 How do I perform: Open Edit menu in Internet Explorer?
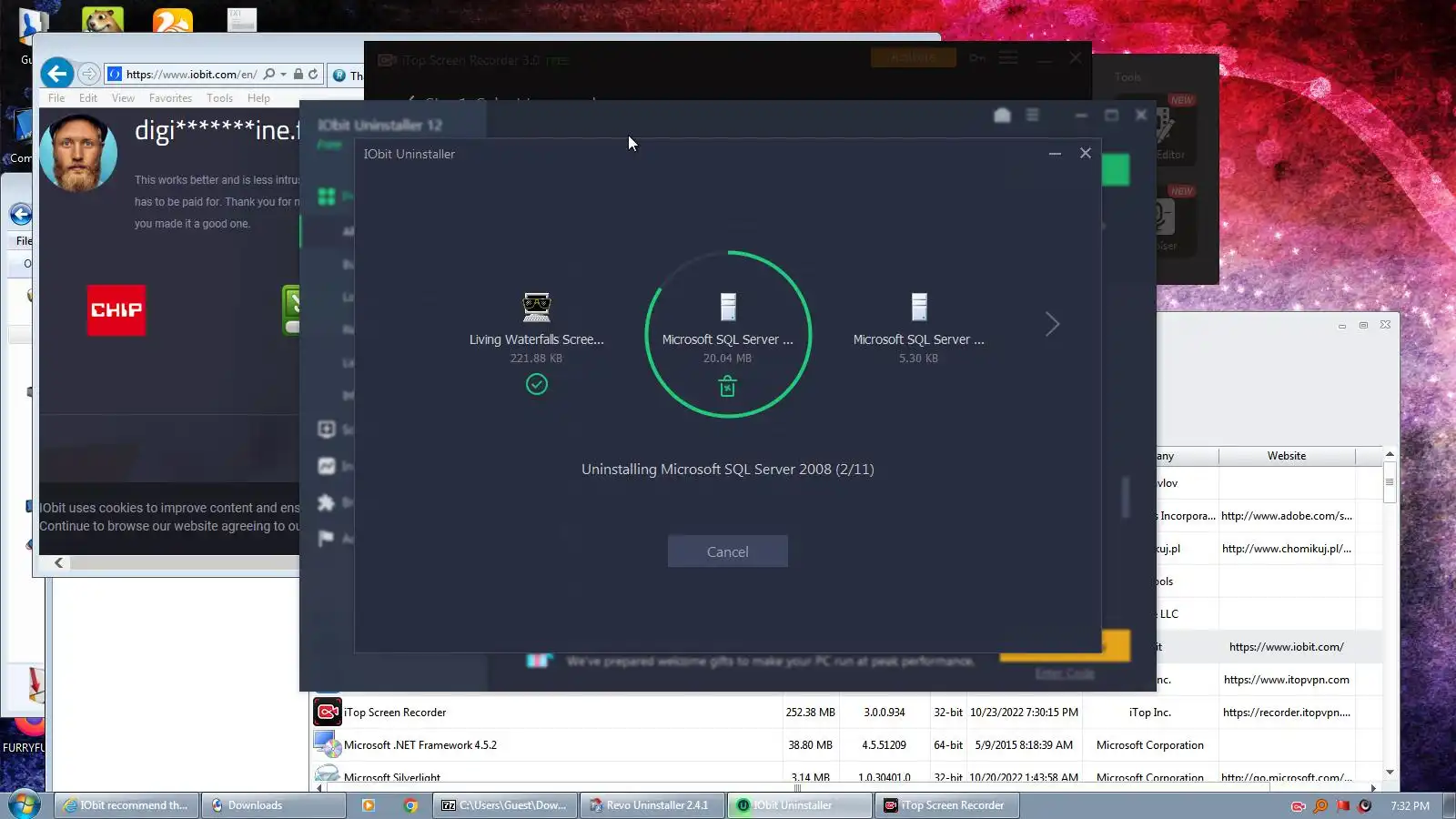88,98
